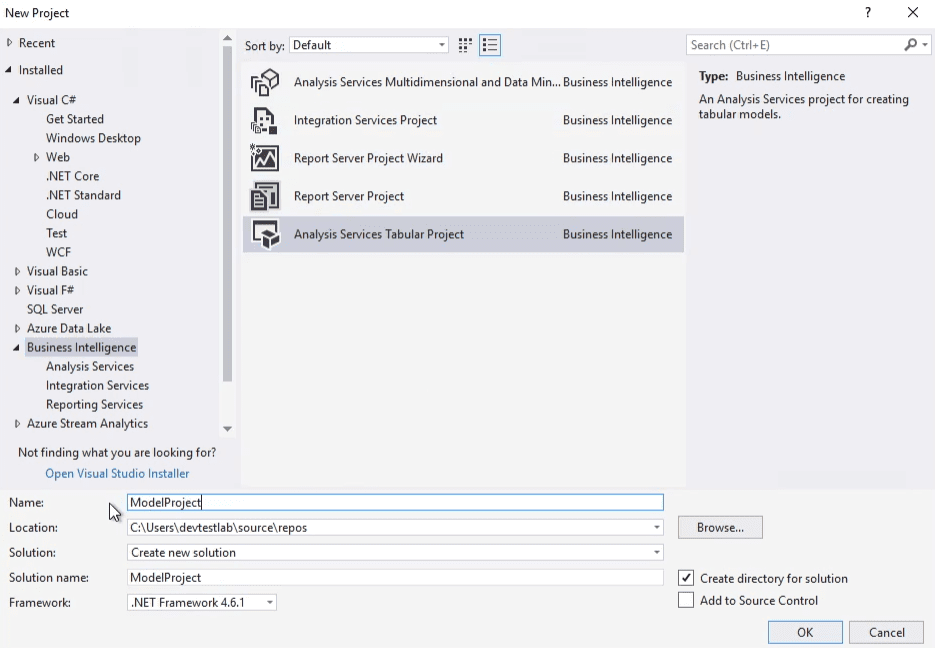Expand the Visual Basic tree node
This screenshot has height=648, width=935.
pos(18,271)
